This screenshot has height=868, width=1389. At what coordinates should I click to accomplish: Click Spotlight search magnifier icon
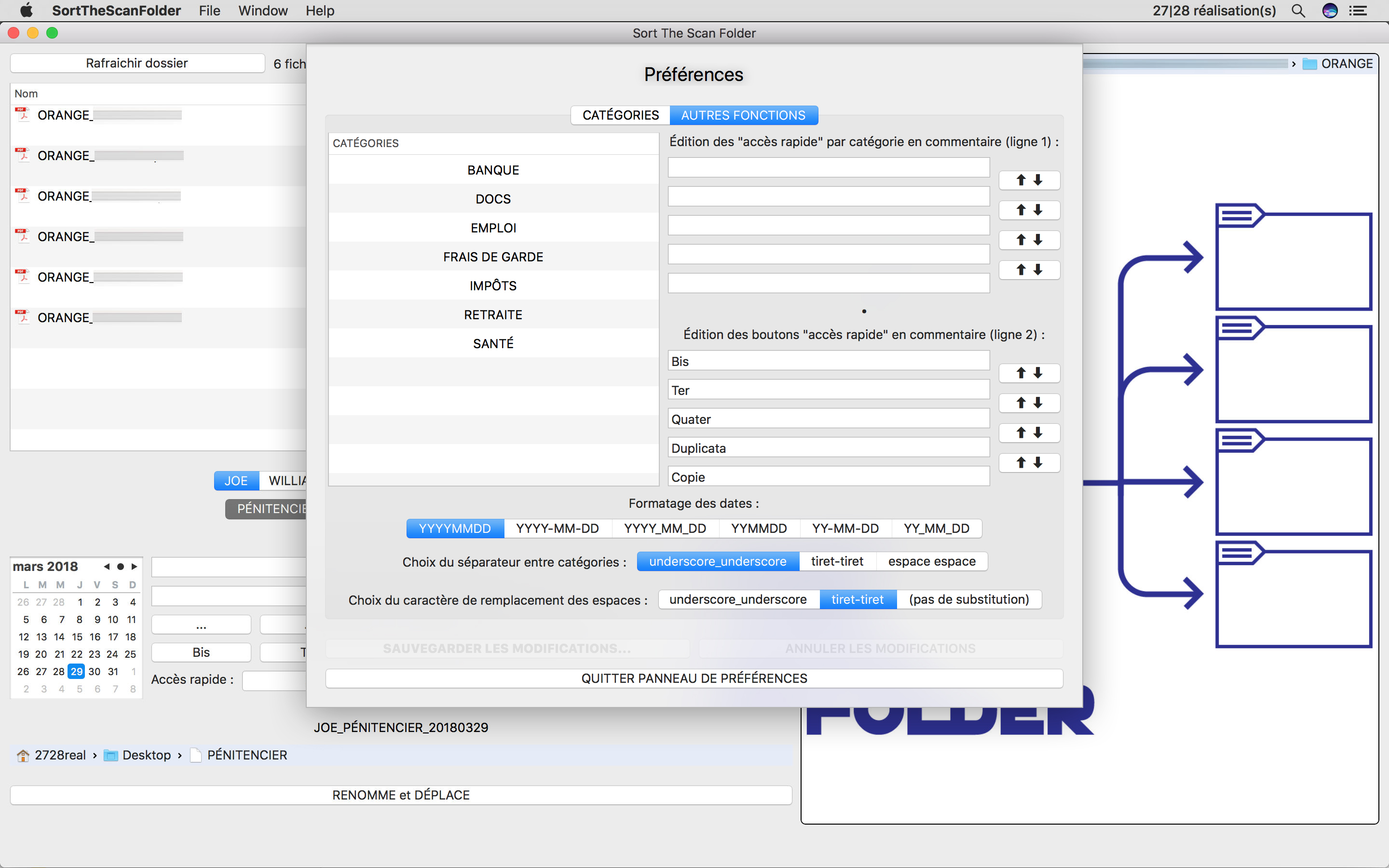pyautogui.click(x=1298, y=11)
